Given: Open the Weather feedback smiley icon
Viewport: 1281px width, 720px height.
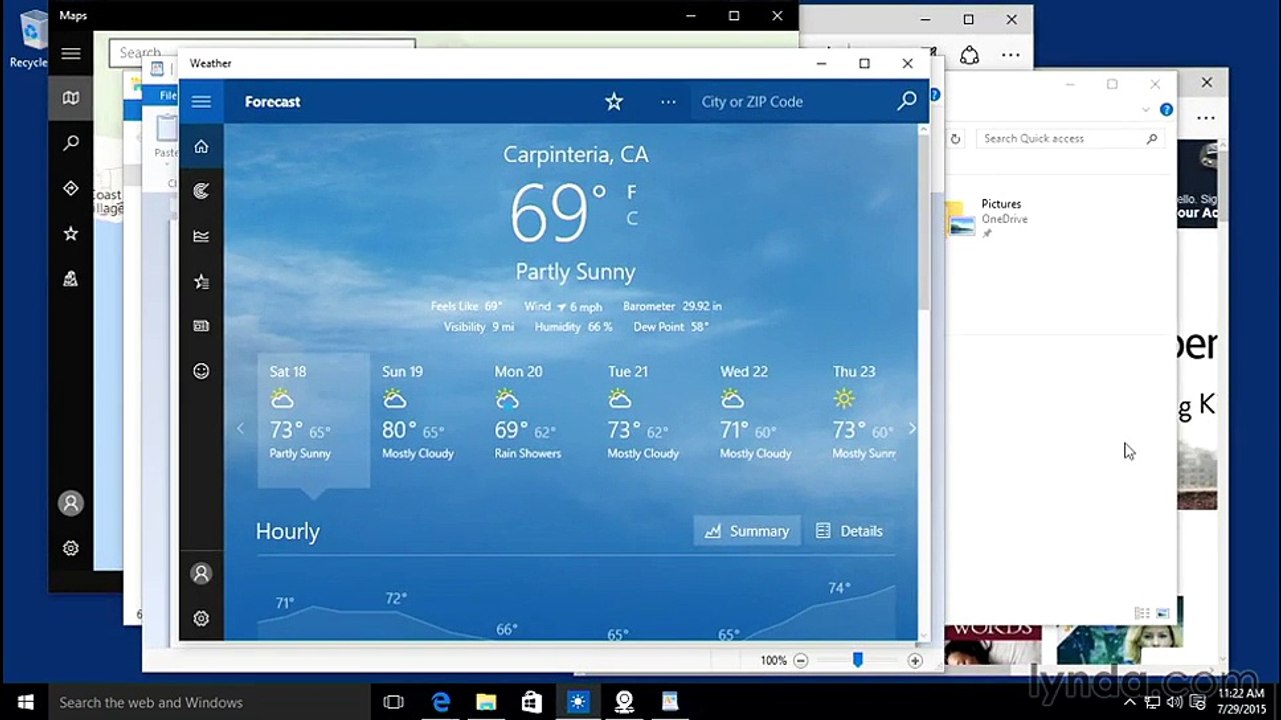Looking at the screenshot, I should click(201, 371).
